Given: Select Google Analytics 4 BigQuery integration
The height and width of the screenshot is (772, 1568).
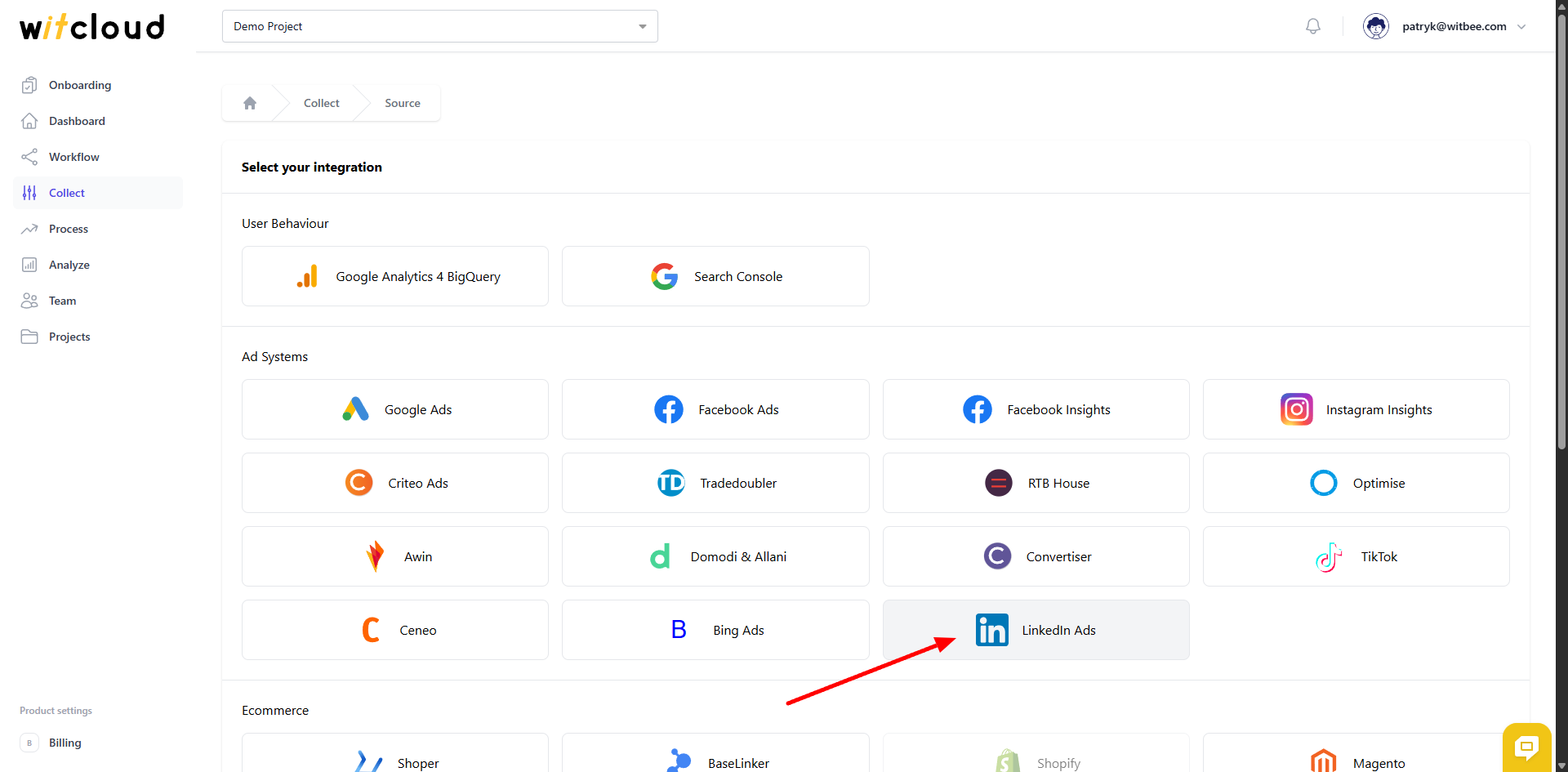Looking at the screenshot, I should pyautogui.click(x=395, y=276).
